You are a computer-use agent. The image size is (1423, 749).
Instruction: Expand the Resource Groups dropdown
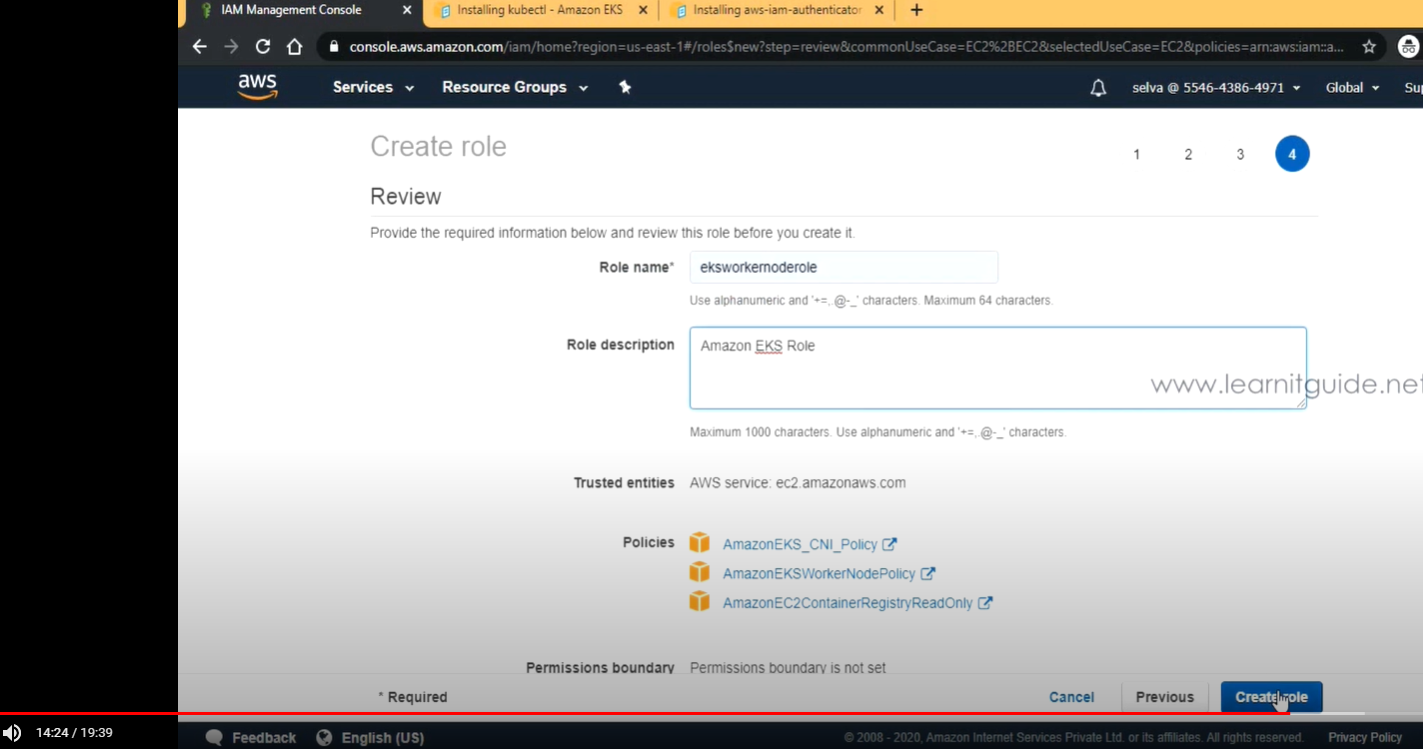click(x=515, y=87)
